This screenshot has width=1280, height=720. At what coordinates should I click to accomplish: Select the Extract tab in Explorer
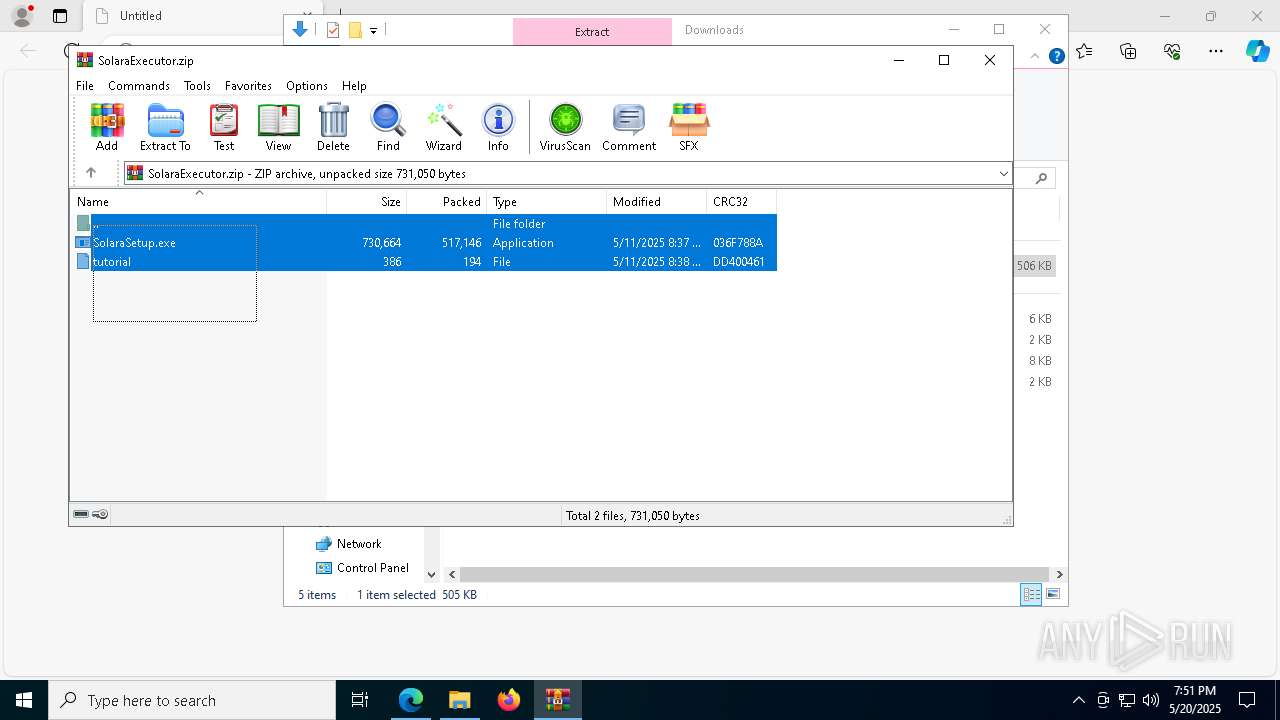pos(592,31)
